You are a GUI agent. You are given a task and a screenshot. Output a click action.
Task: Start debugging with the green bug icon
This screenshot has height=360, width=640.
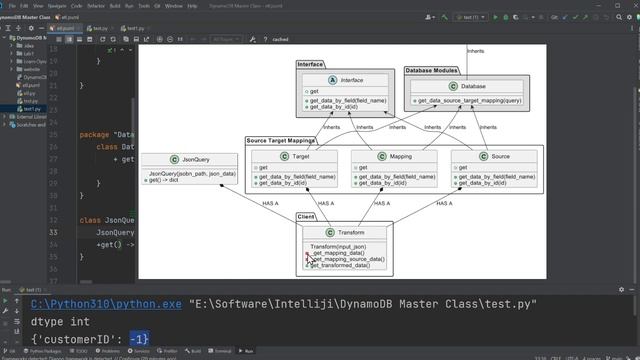[x=505, y=17]
